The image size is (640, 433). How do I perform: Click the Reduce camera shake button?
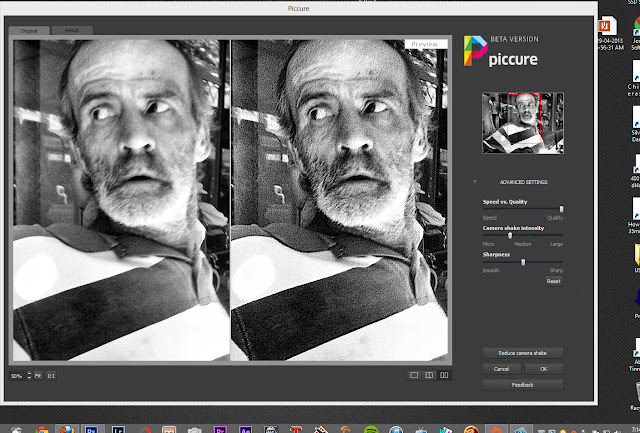pos(522,353)
